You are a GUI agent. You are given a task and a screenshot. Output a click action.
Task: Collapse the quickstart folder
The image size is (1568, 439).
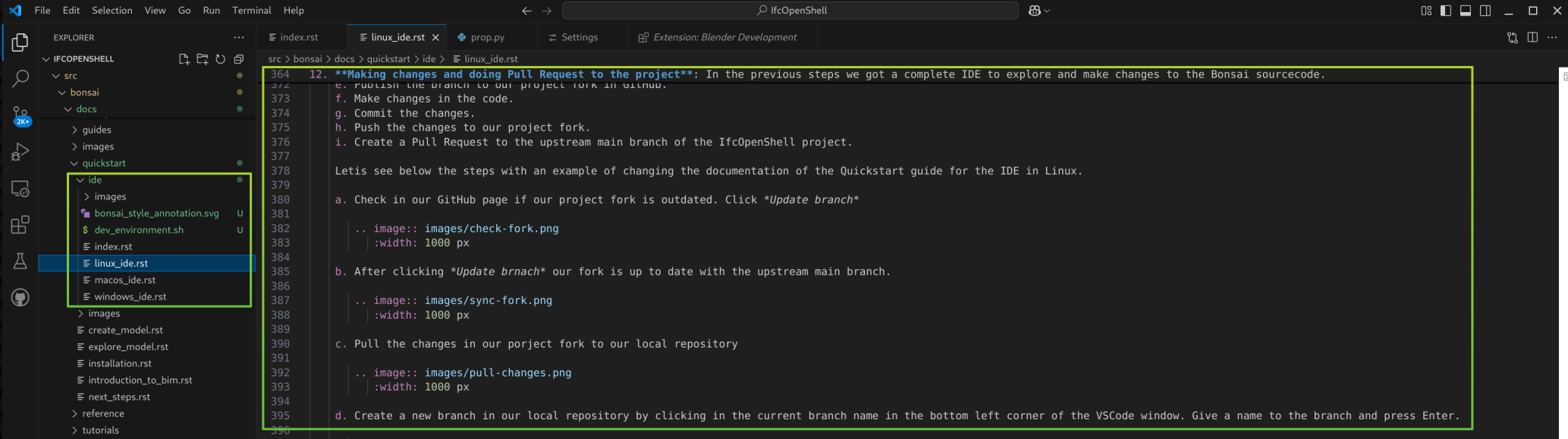(74, 163)
